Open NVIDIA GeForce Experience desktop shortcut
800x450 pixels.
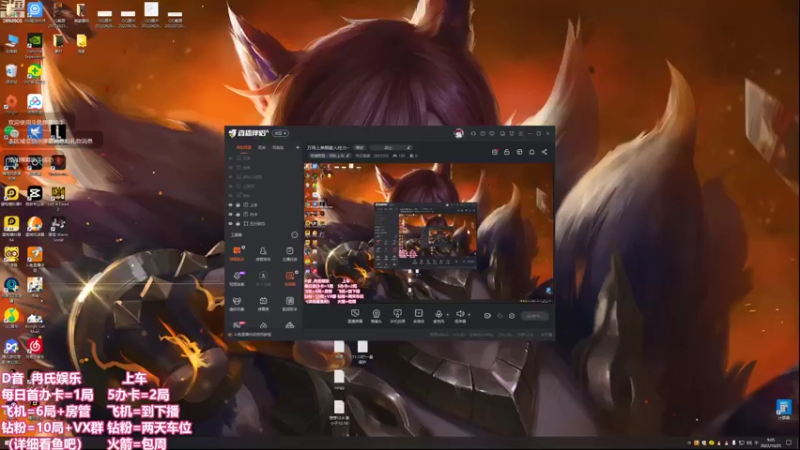click(x=35, y=45)
